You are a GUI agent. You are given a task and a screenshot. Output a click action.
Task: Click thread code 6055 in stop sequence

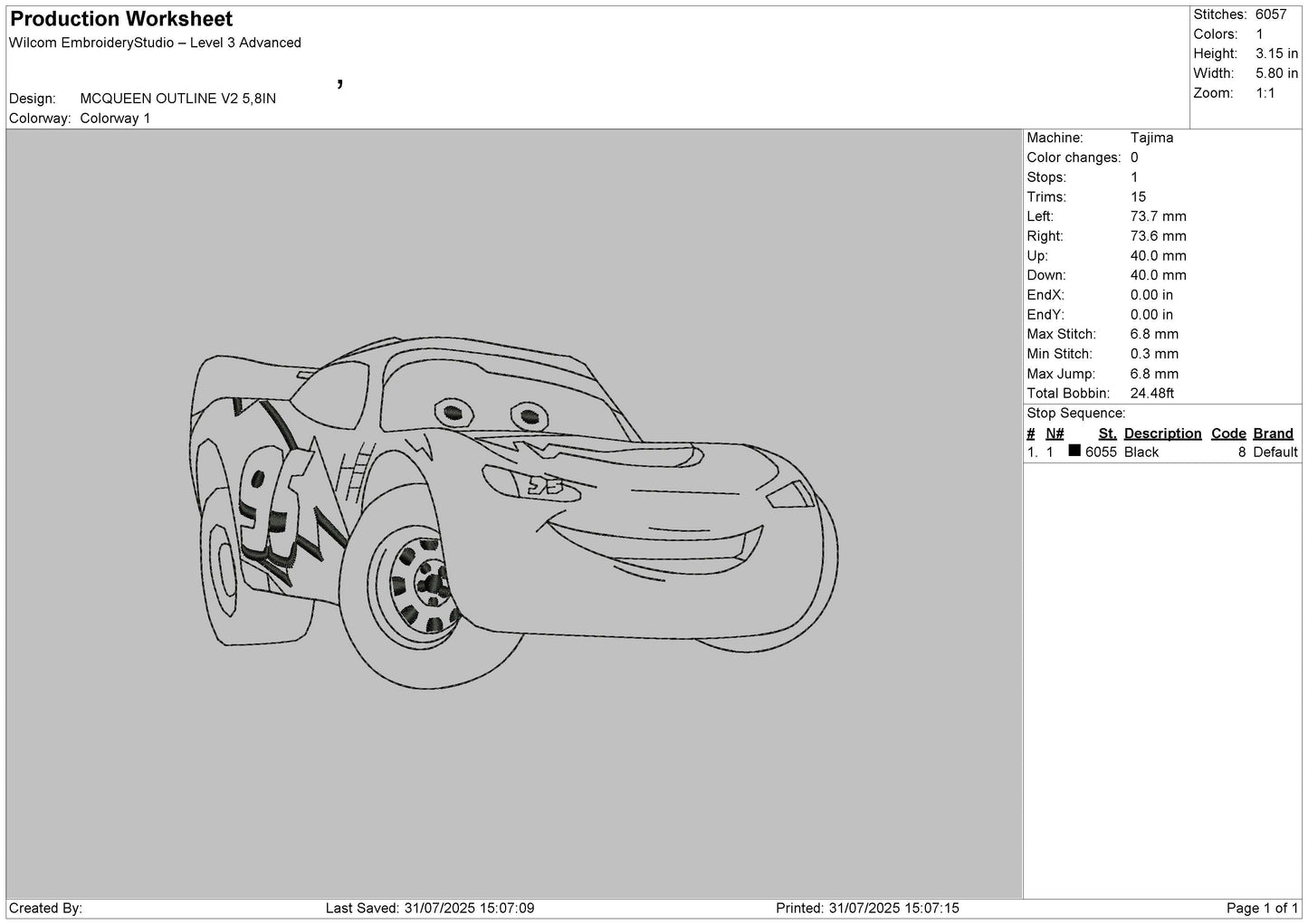click(1102, 452)
